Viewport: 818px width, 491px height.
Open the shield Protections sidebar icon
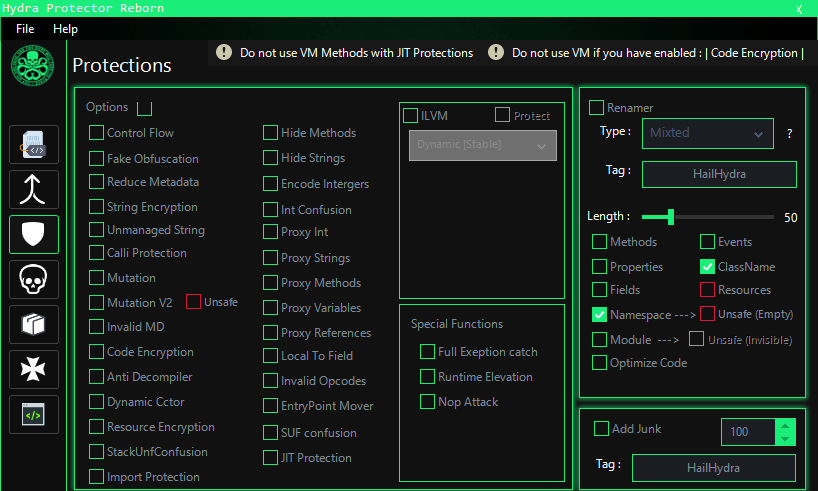click(34, 234)
